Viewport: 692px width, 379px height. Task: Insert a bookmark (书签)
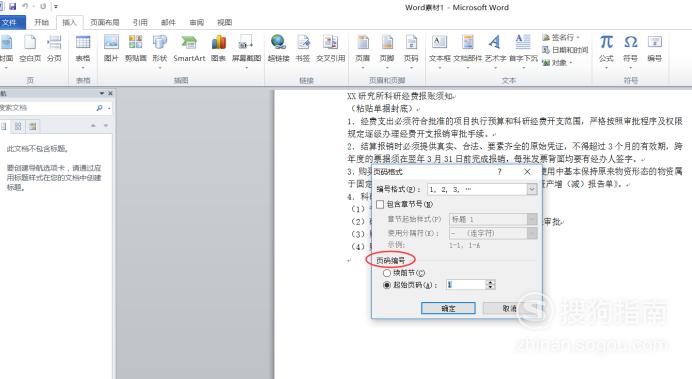pyautogui.click(x=303, y=49)
